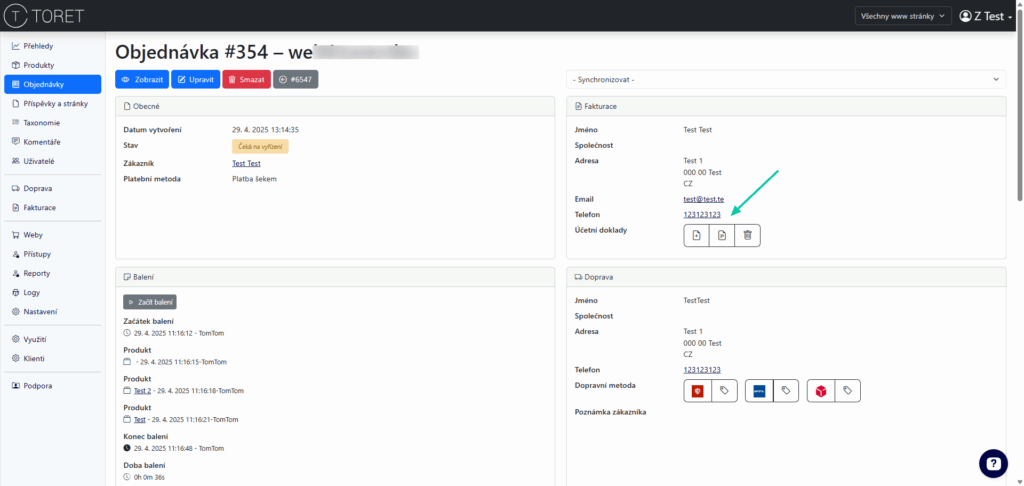Open the accounting document file icon

(722, 235)
